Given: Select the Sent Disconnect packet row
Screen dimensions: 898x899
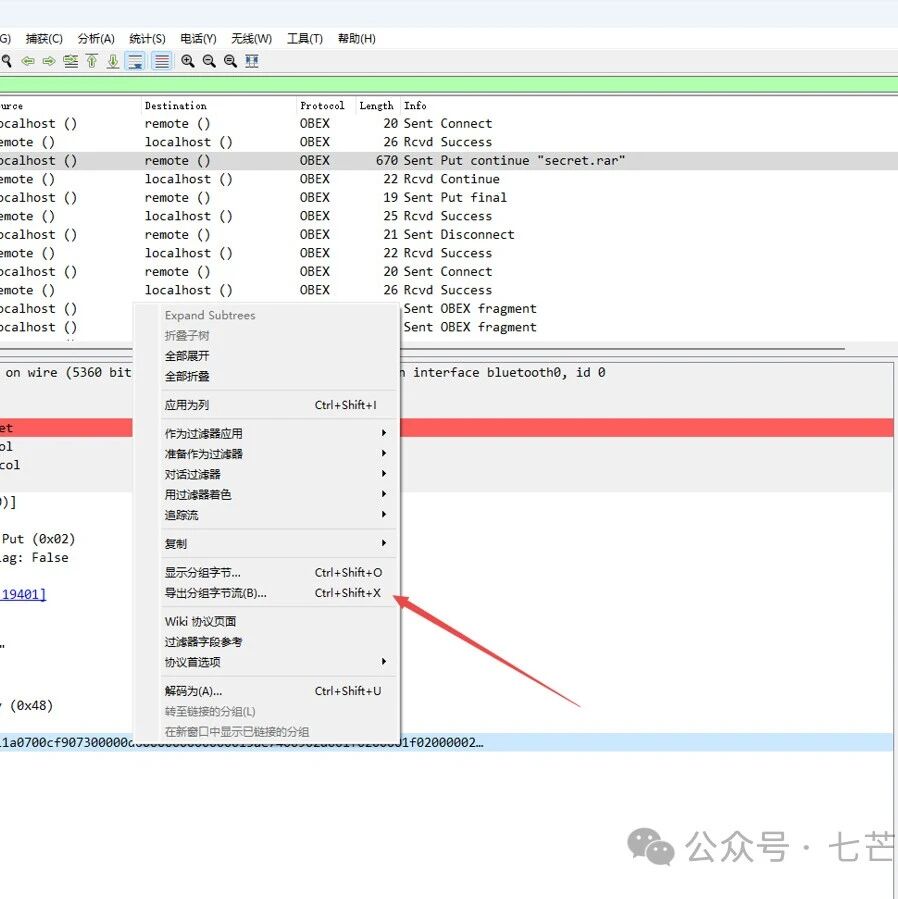Looking at the screenshot, I should [449, 234].
